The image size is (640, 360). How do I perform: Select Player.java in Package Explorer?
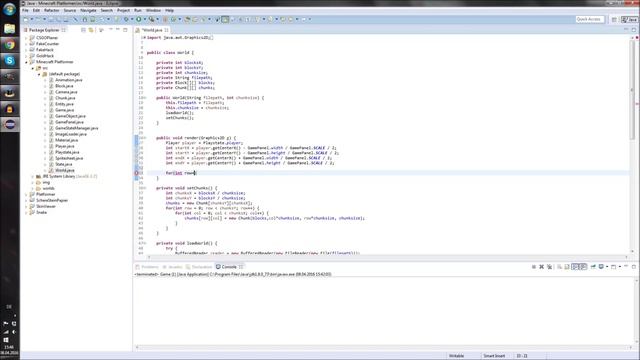[x=64, y=146]
